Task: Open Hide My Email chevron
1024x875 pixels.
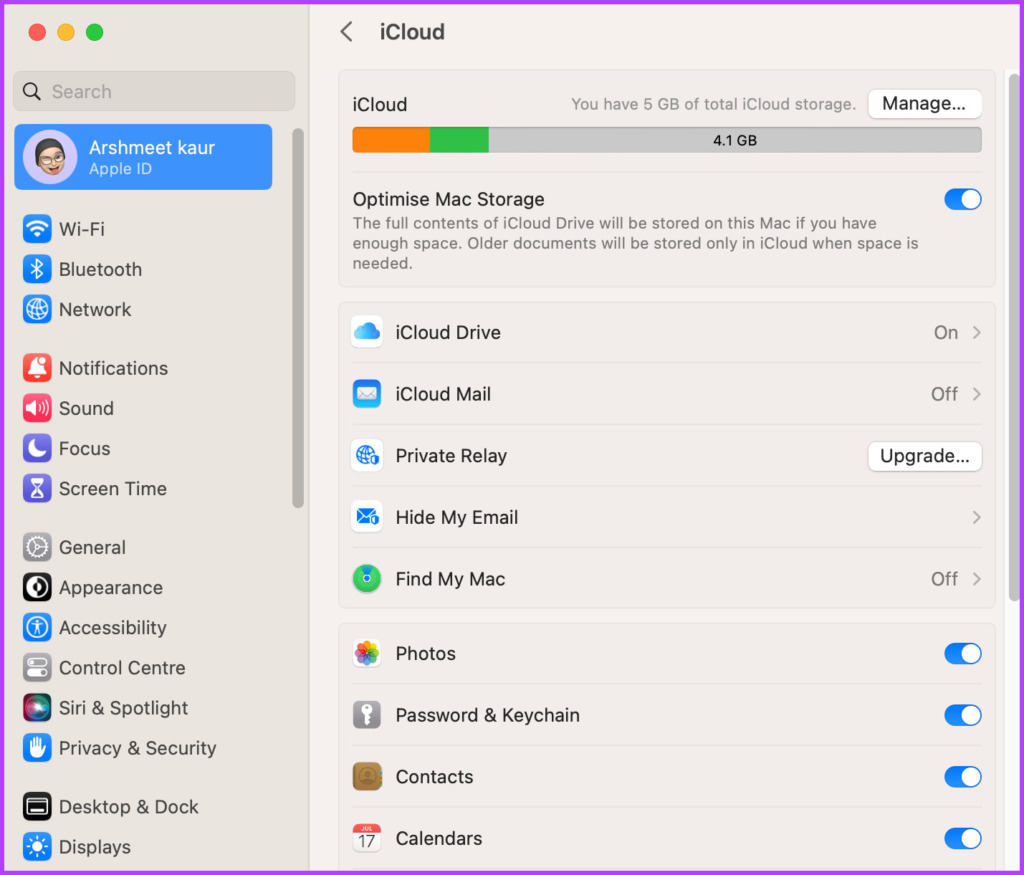Action: [976, 517]
